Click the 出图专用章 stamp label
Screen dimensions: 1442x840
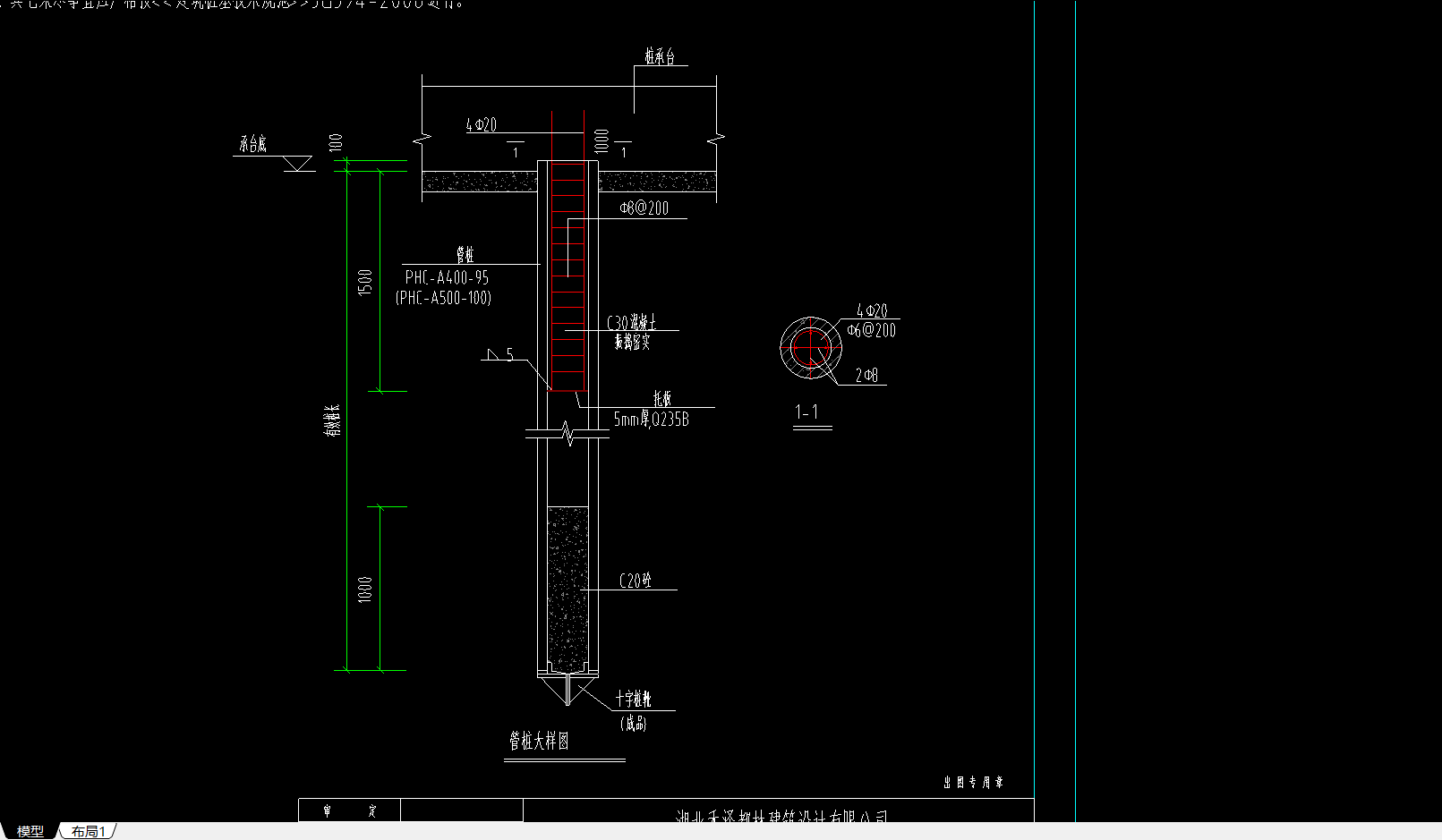coord(973,782)
